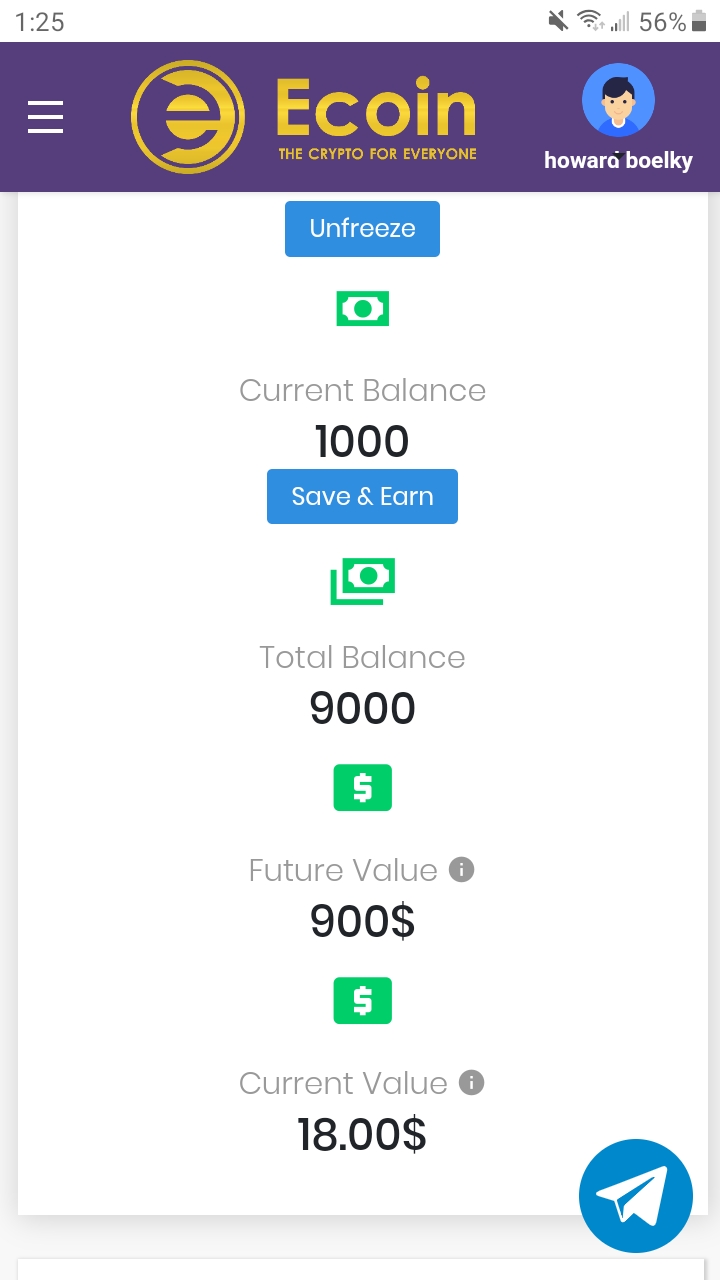
Task: Open the Telegram chat floating button
Action: coord(636,1196)
